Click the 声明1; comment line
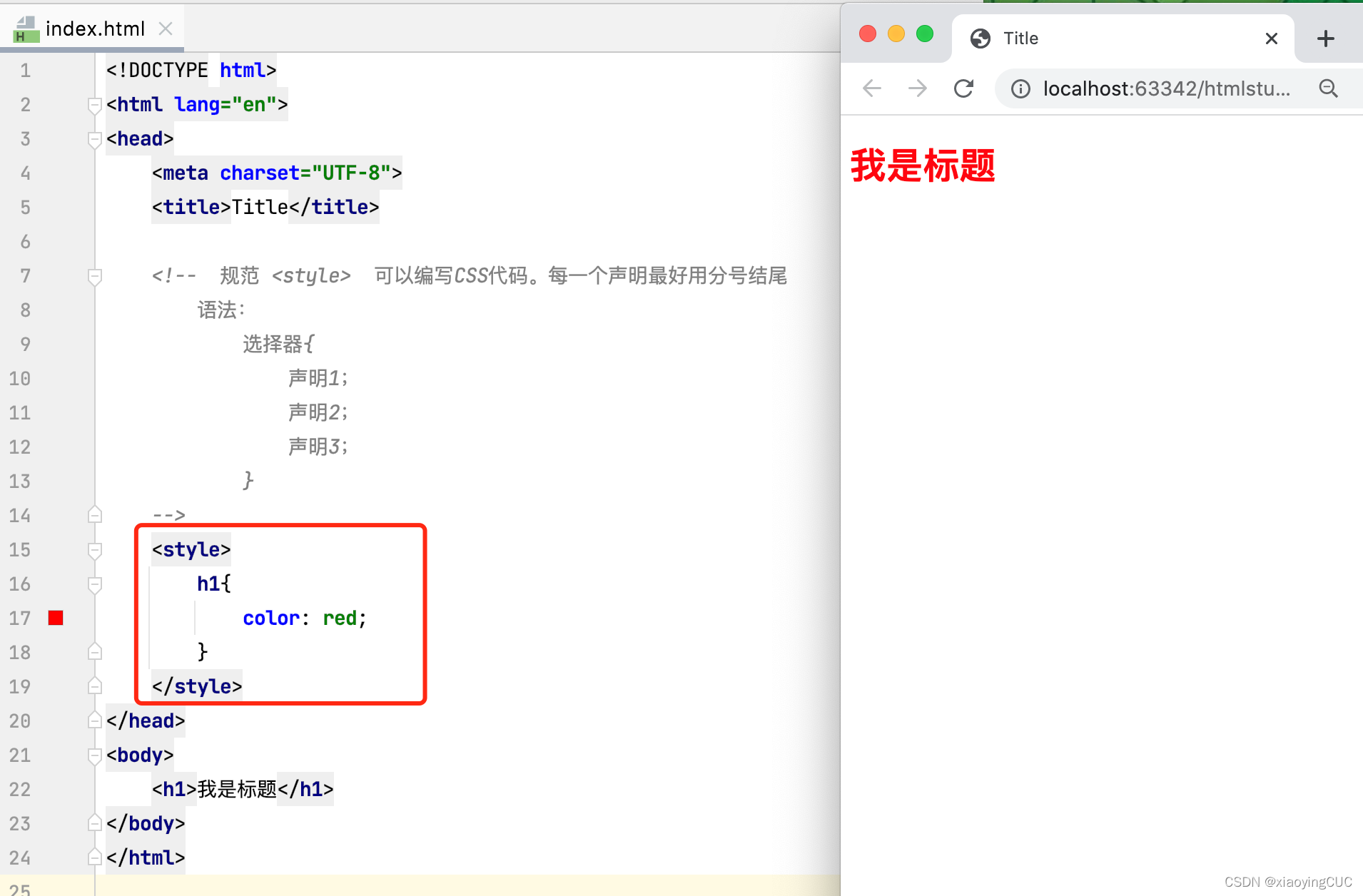Viewport: 1363px width, 896px height. 318,378
